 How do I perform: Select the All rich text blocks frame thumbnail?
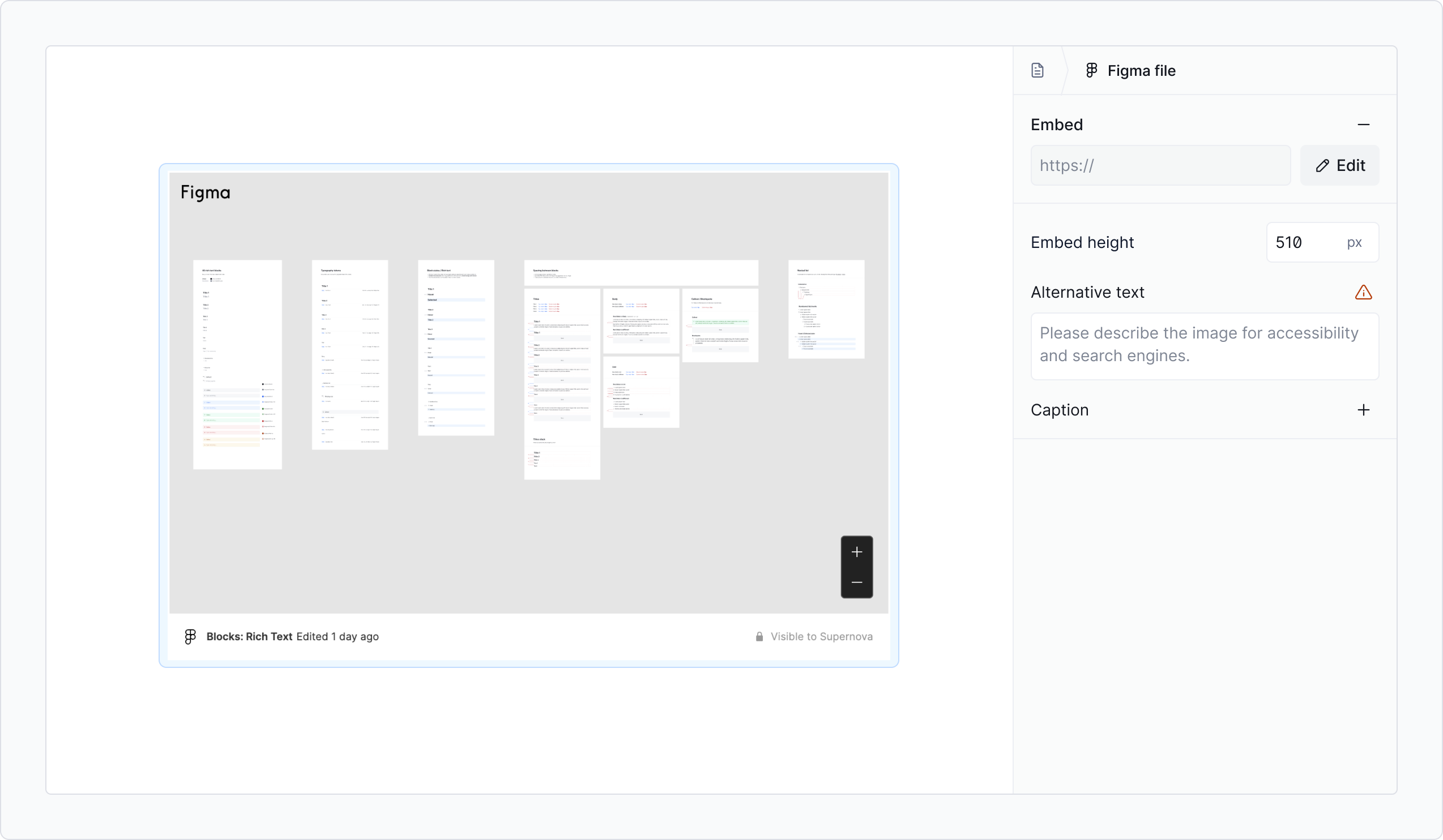(237, 365)
